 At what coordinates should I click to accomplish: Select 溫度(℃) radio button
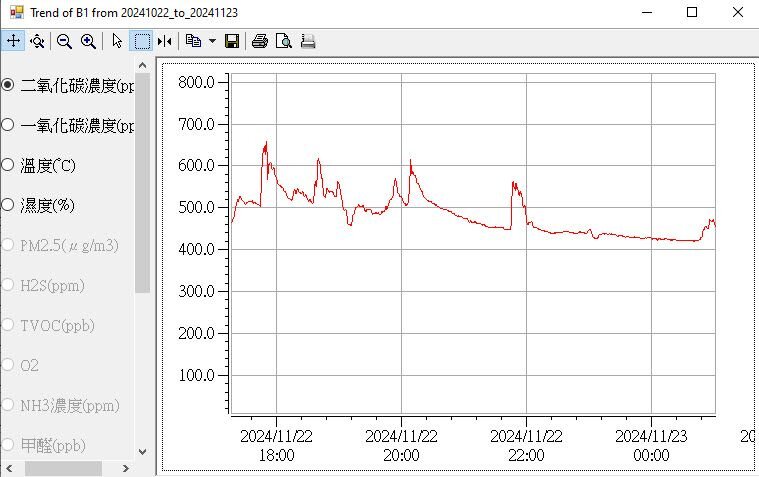(8, 165)
